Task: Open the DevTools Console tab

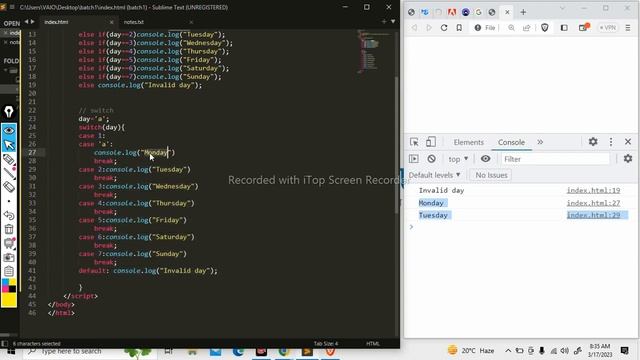Action: 511,142
